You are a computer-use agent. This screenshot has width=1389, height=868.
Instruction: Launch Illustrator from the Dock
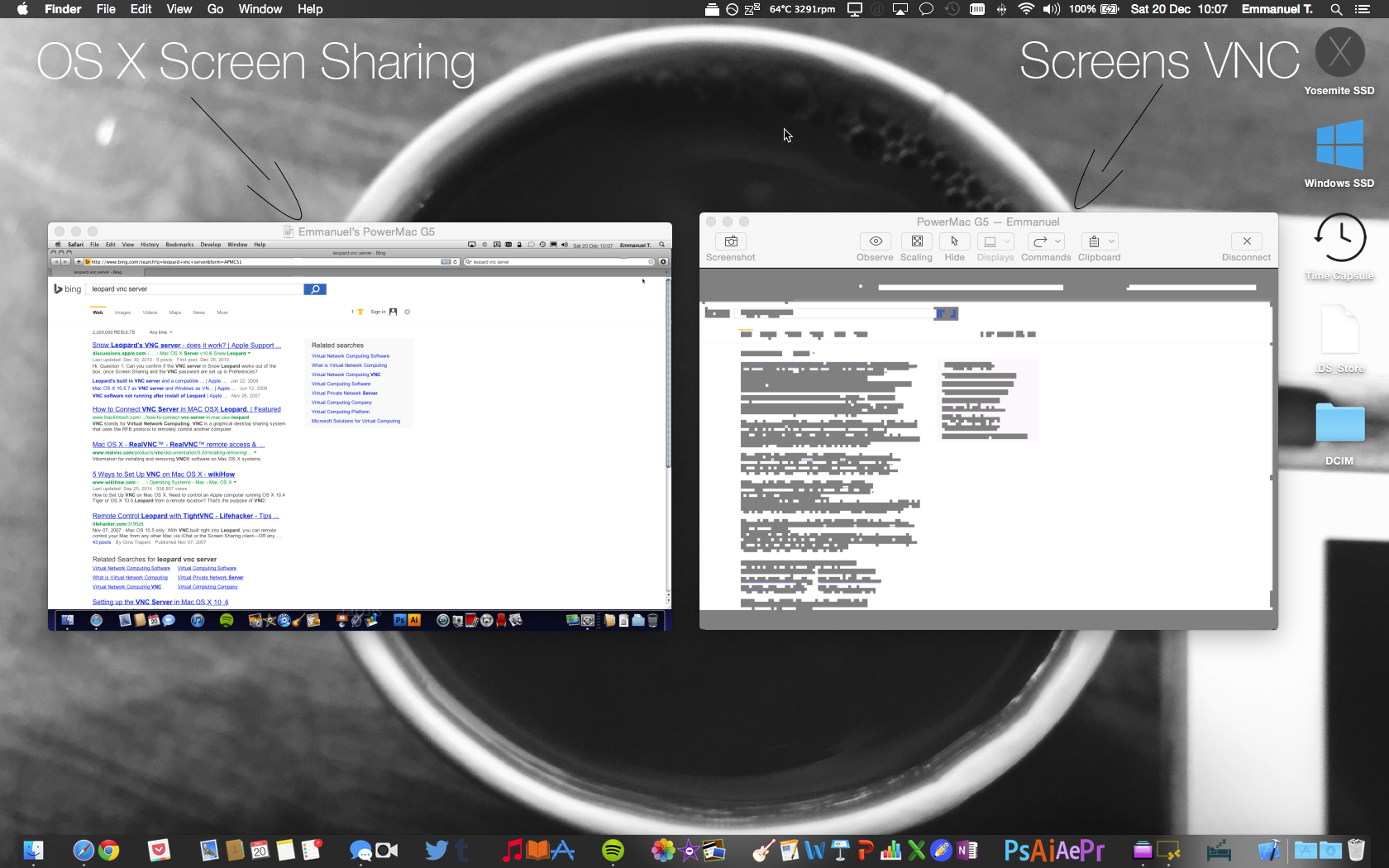tap(1042, 850)
